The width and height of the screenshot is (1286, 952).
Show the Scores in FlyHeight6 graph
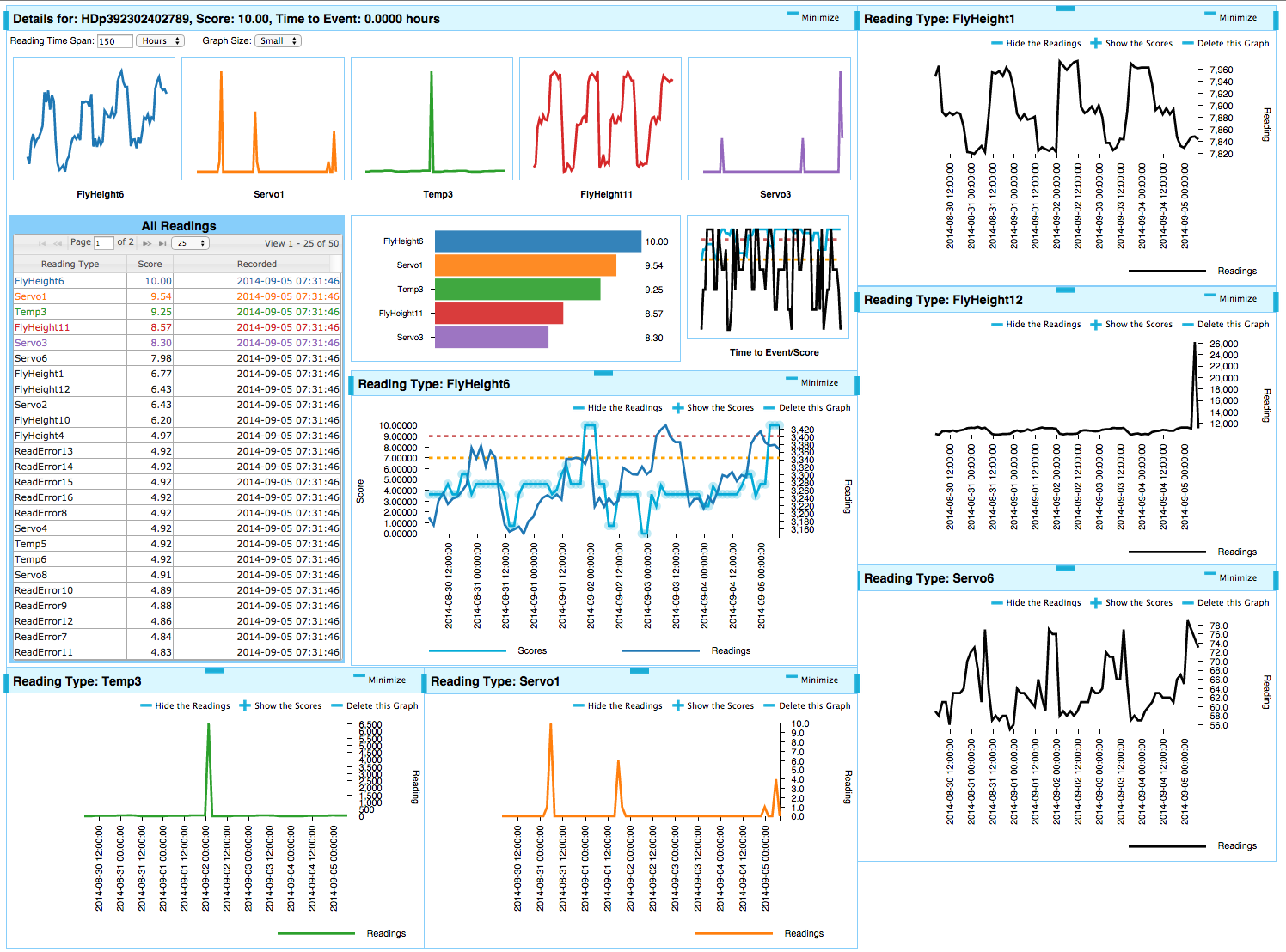pos(713,407)
